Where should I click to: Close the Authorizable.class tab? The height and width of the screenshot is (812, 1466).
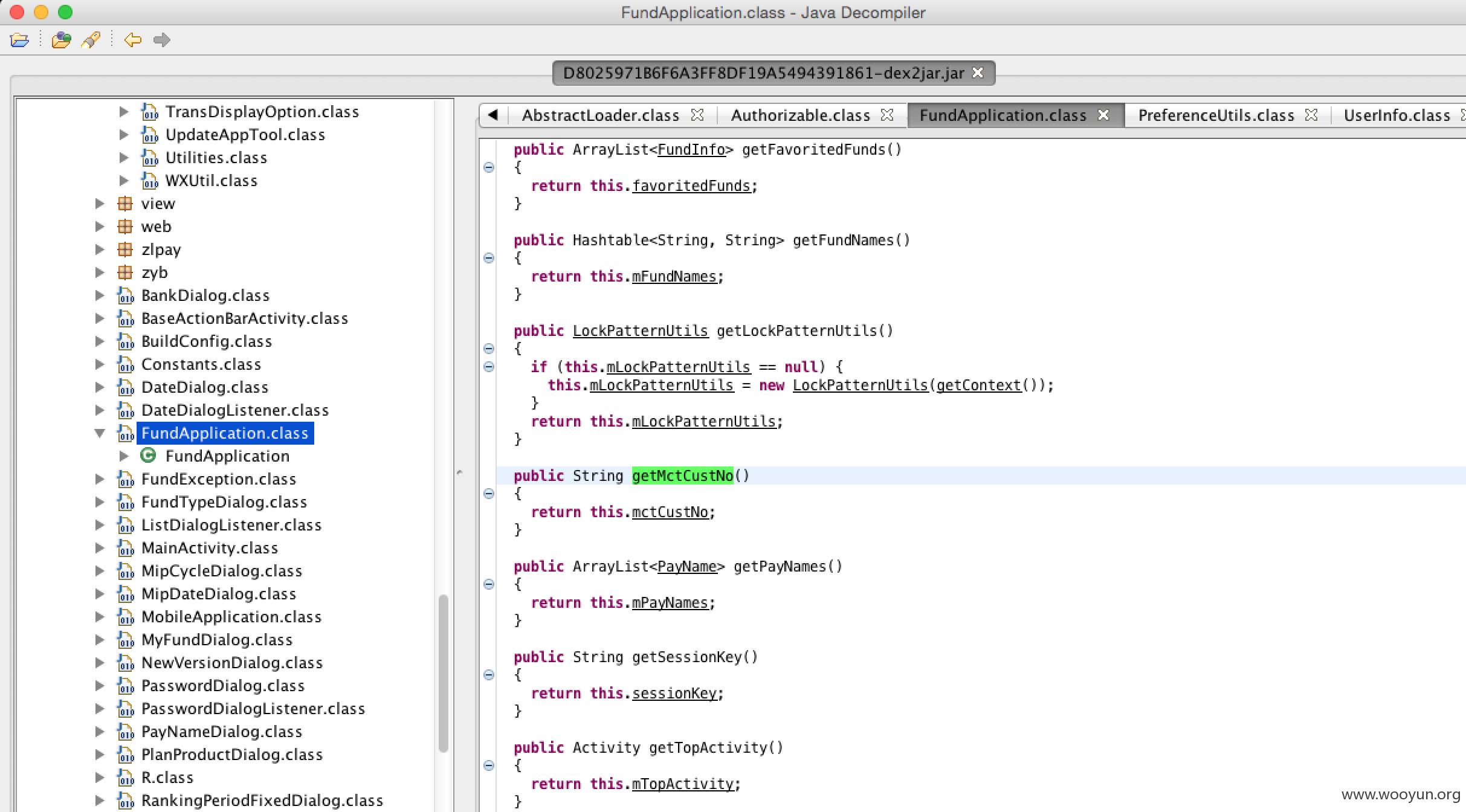(x=887, y=115)
